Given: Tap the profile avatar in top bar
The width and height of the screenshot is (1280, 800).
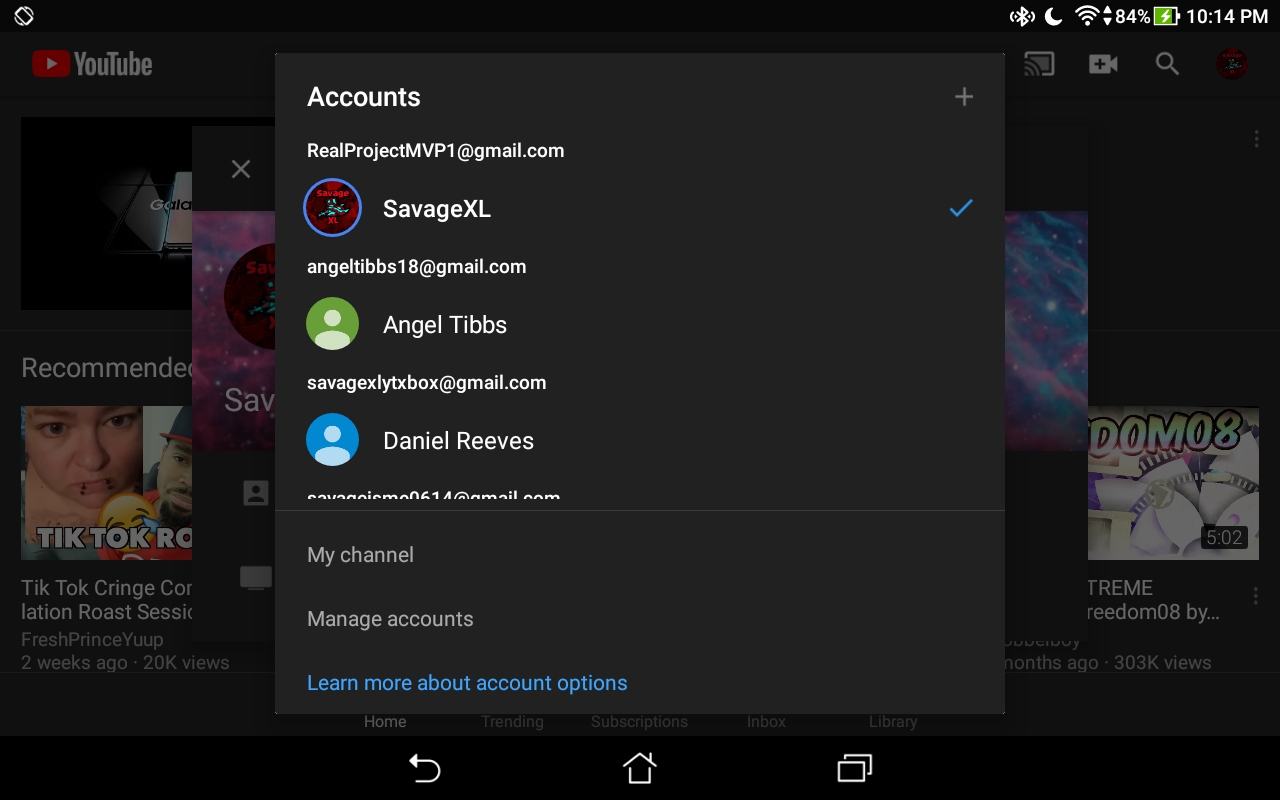Looking at the screenshot, I should [x=1231, y=64].
